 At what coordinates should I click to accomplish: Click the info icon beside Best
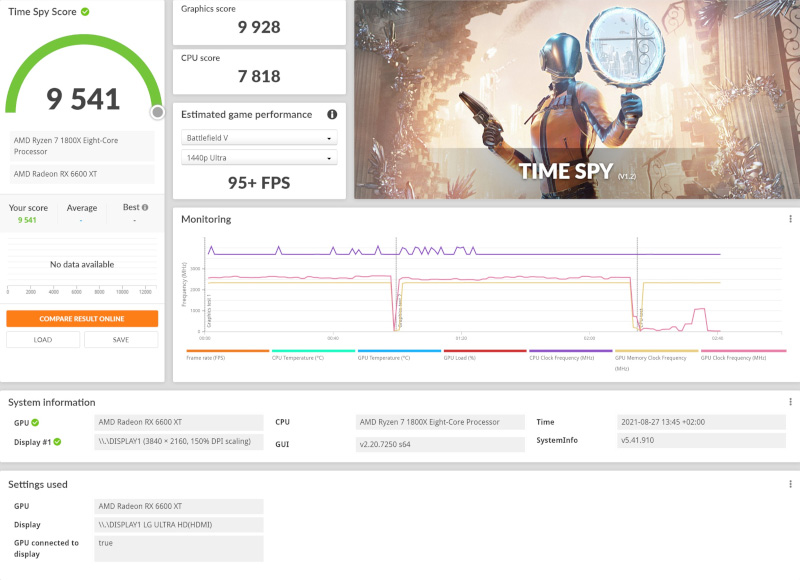coord(145,207)
